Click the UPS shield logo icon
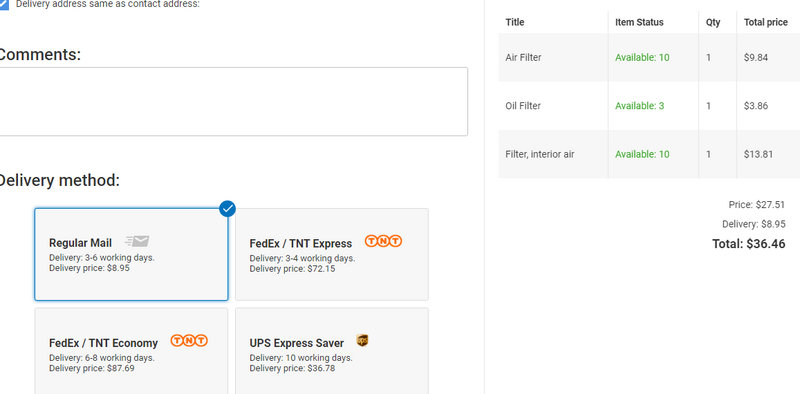Image resolution: width=800 pixels, height=394 pixels. [x=362, y=340]
